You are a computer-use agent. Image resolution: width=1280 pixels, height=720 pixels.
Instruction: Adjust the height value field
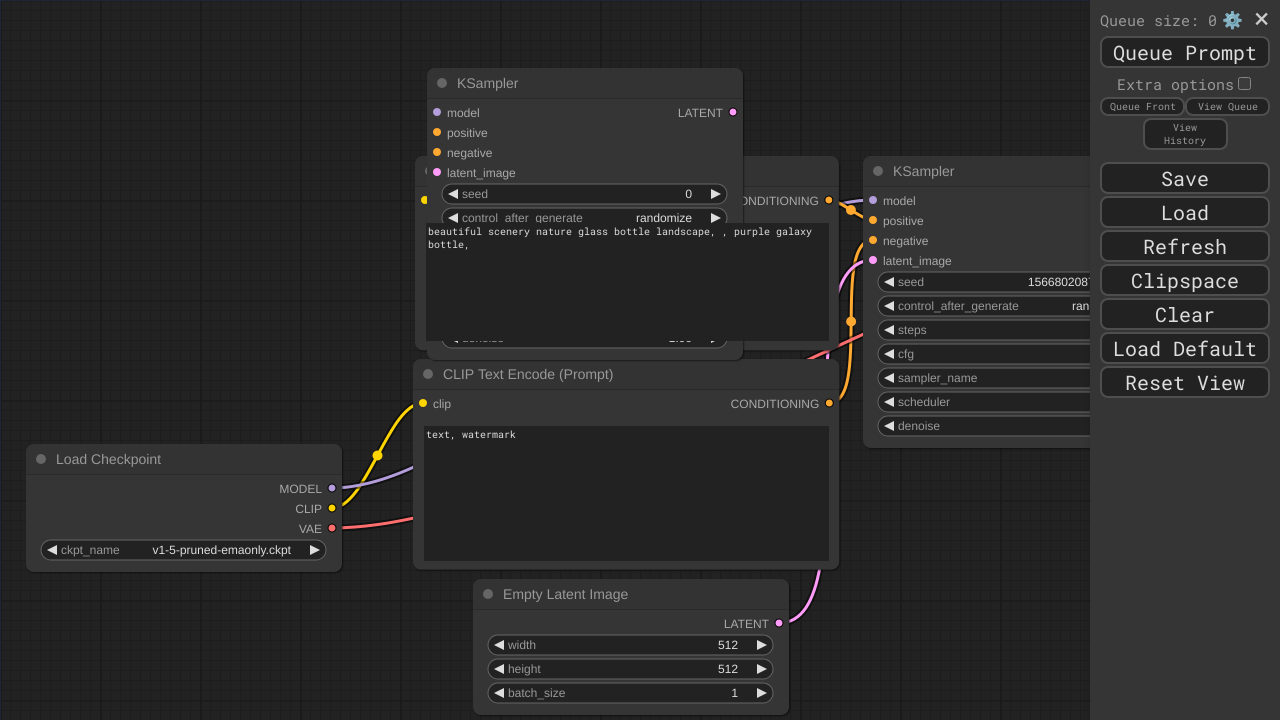coord(630,669)
